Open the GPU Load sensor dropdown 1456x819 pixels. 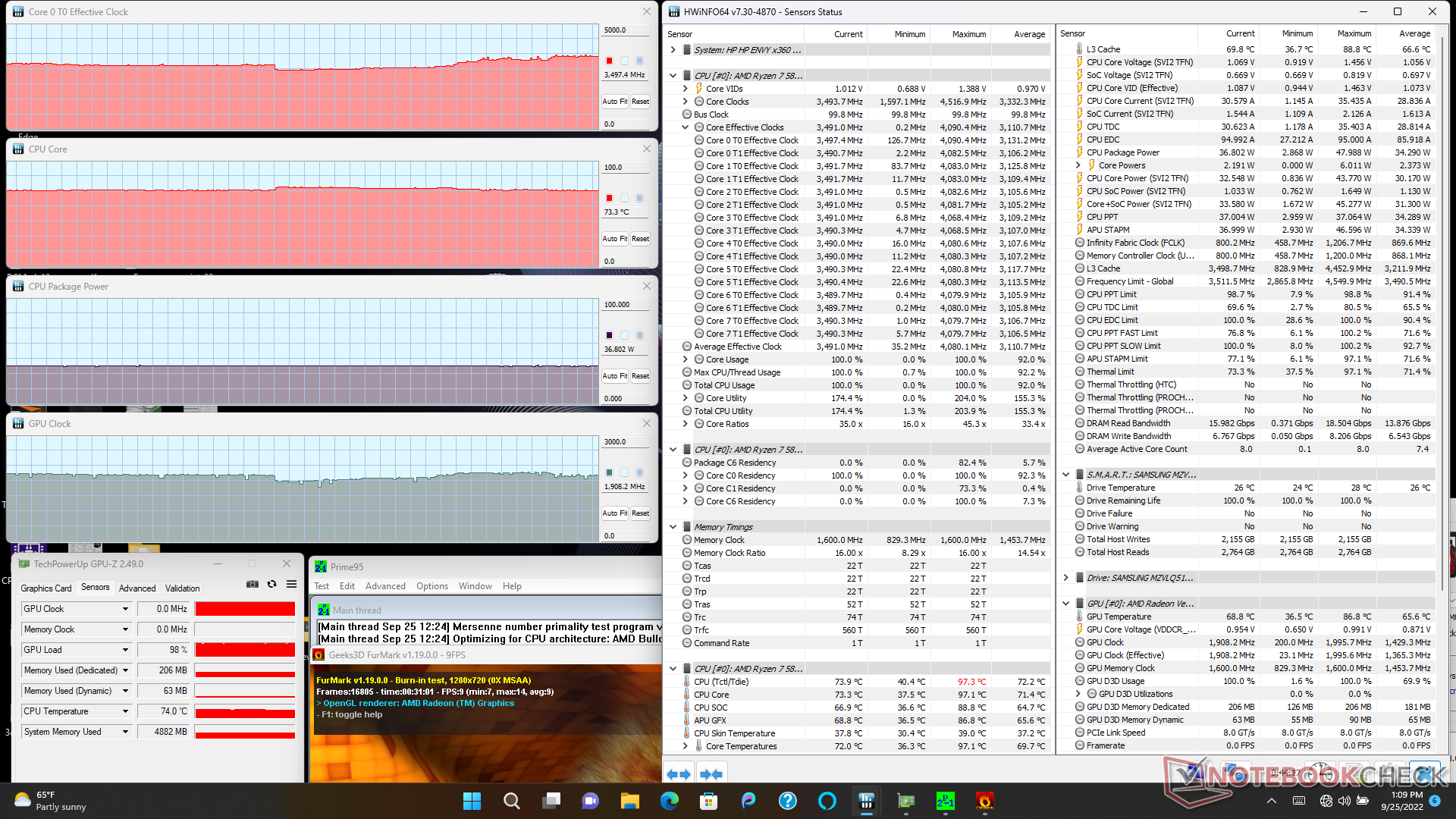point(125,650)
